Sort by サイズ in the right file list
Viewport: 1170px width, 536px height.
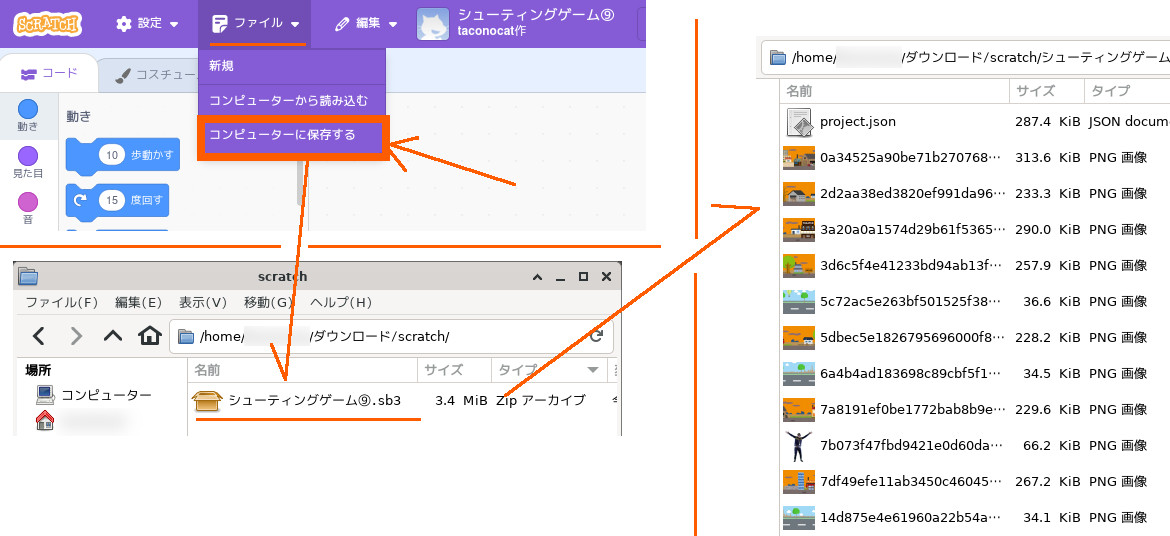[x=1047, y=91]
